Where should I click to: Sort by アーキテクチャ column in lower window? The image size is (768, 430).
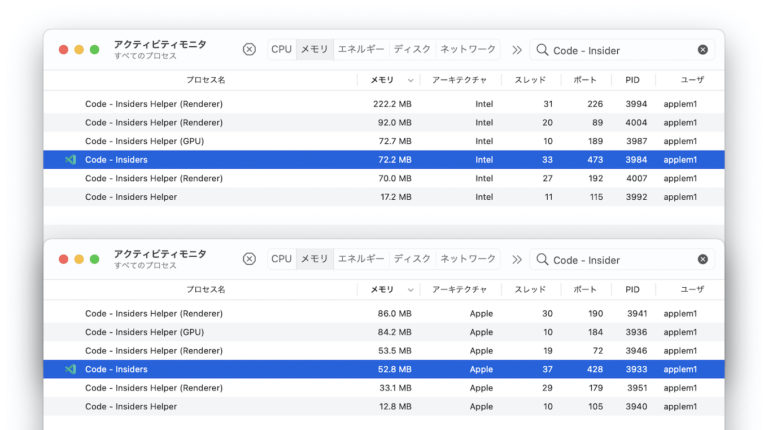(459, 289)
